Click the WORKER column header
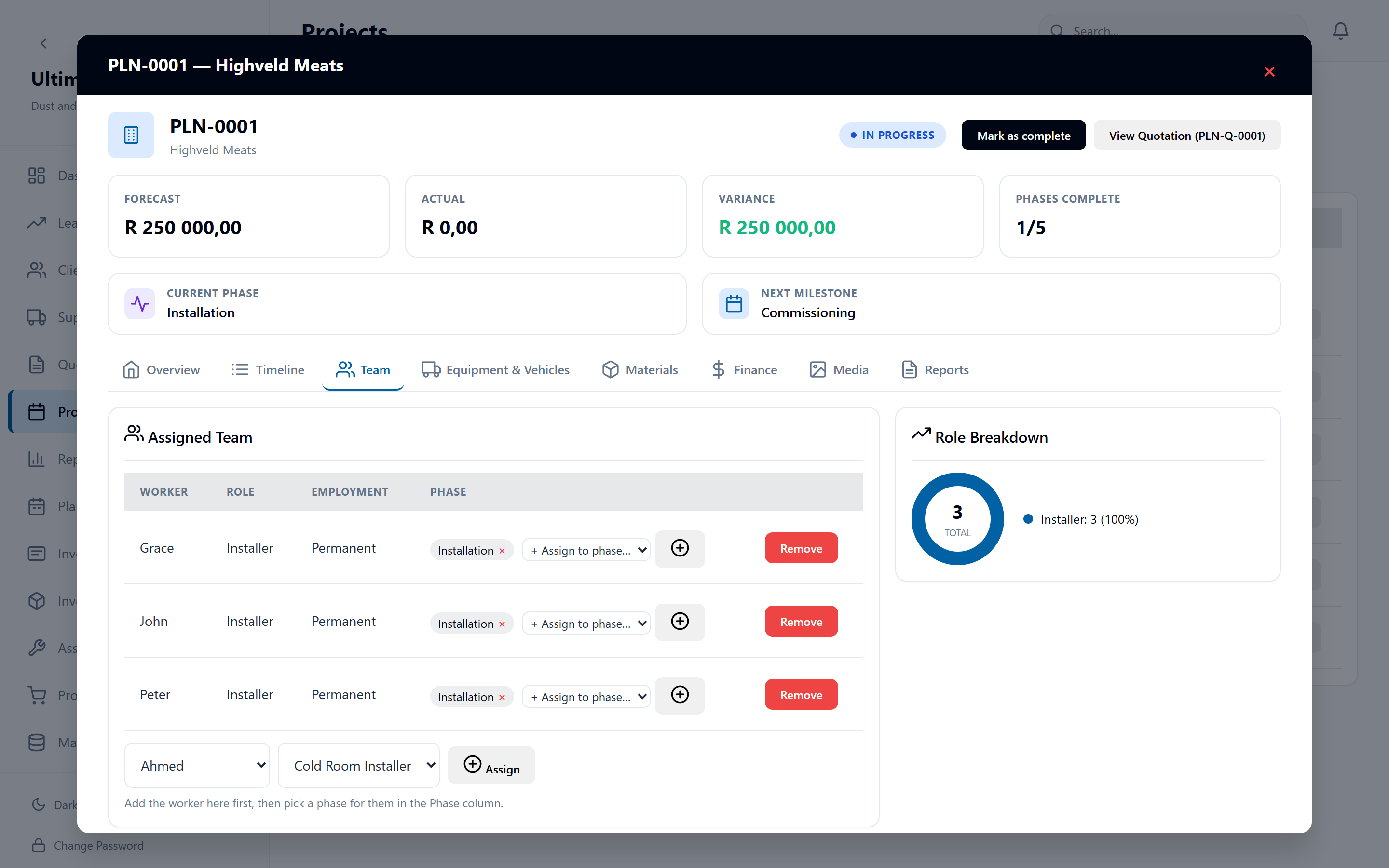The height and width of the screenshot is (868, 1389). pyautogui.click(x=163, y=492)
